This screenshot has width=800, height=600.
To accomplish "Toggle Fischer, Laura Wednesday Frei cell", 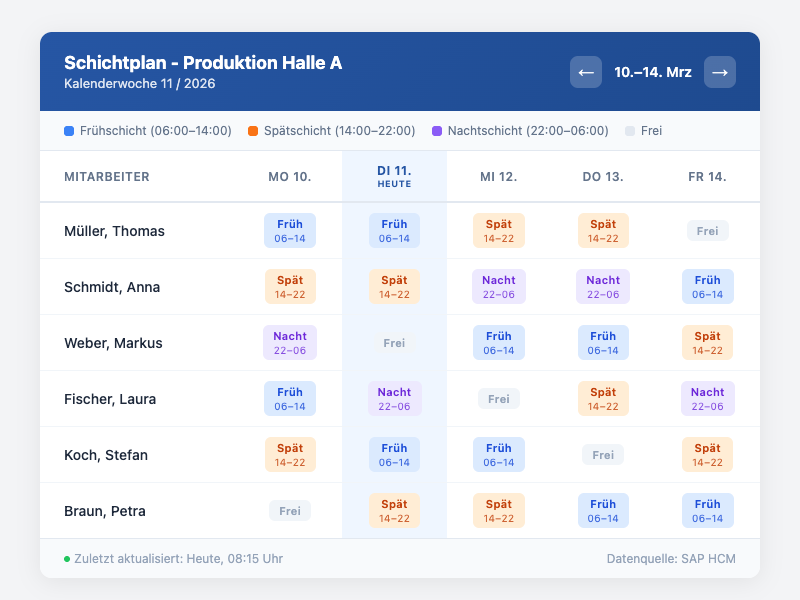I will tap(499, 398).
